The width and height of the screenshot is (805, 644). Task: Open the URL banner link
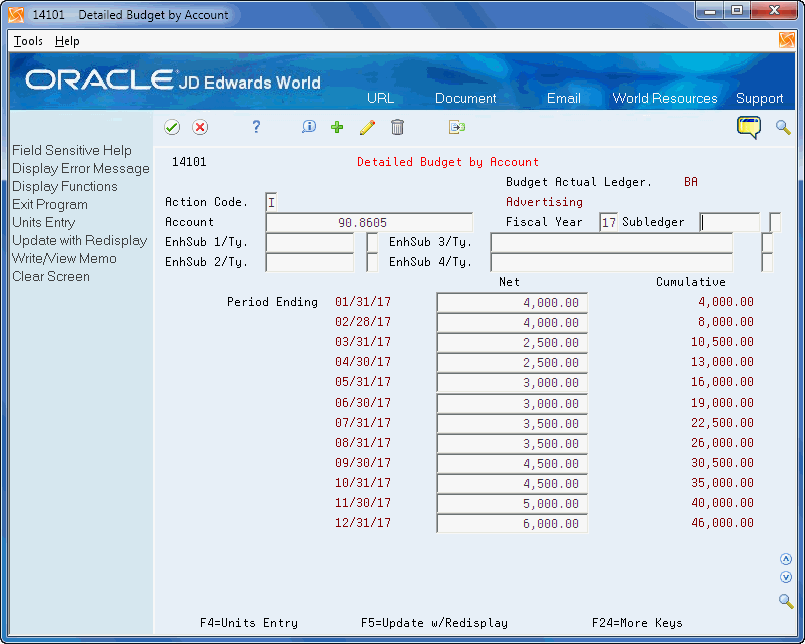click(x=380, y=98)
